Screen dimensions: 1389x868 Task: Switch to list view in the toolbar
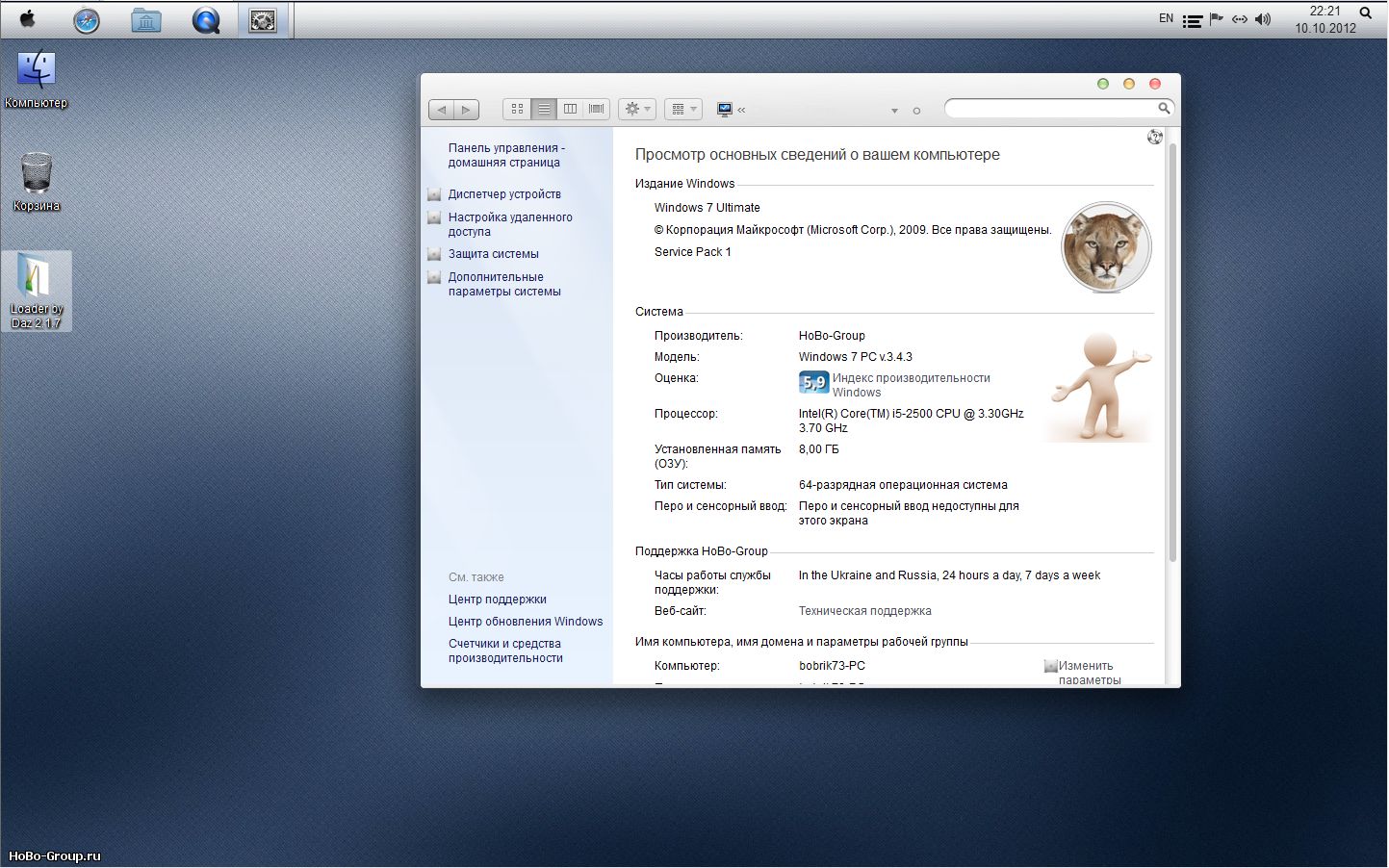click(x=544, y=109)
